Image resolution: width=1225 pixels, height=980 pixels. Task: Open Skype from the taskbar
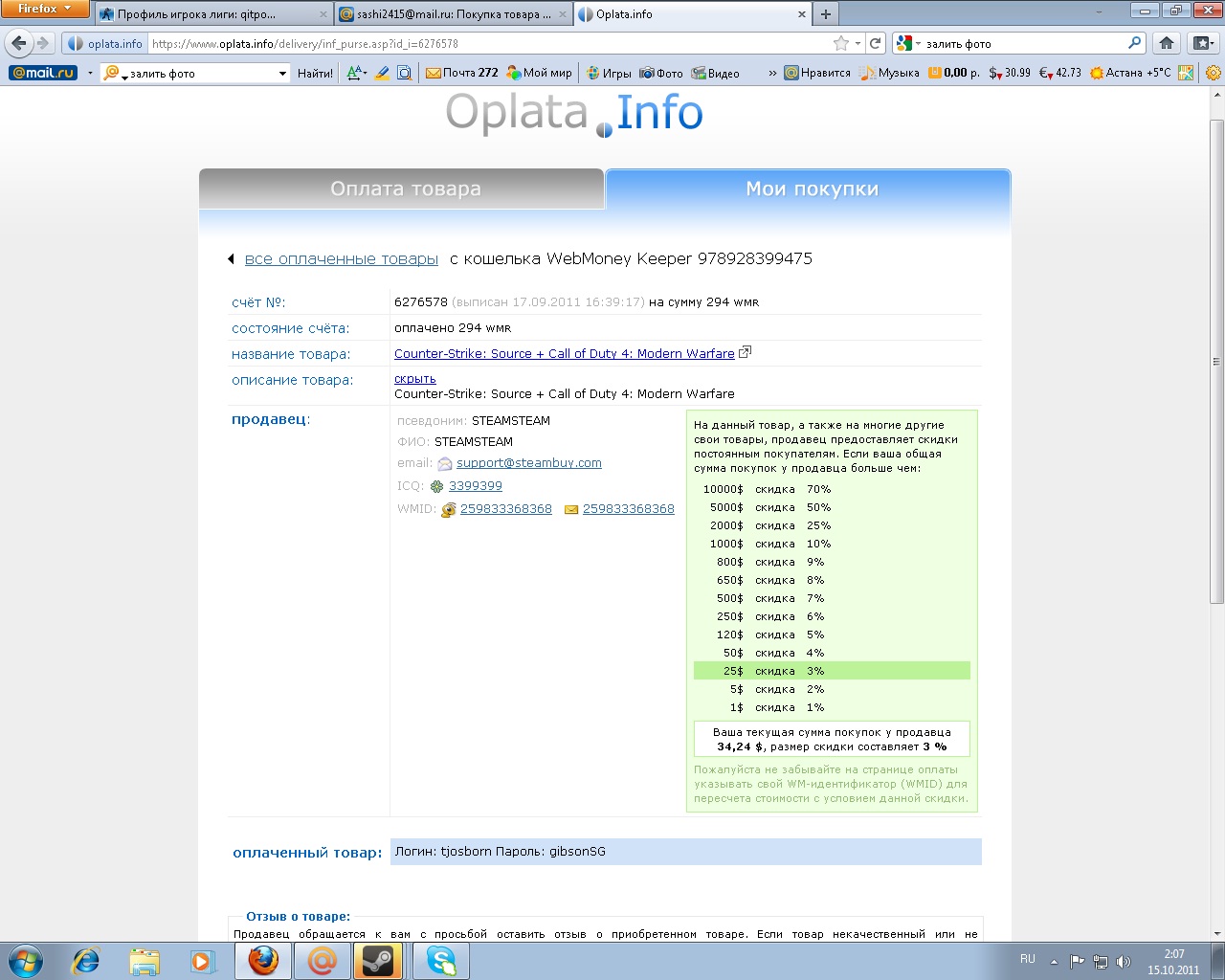[441, 961]
